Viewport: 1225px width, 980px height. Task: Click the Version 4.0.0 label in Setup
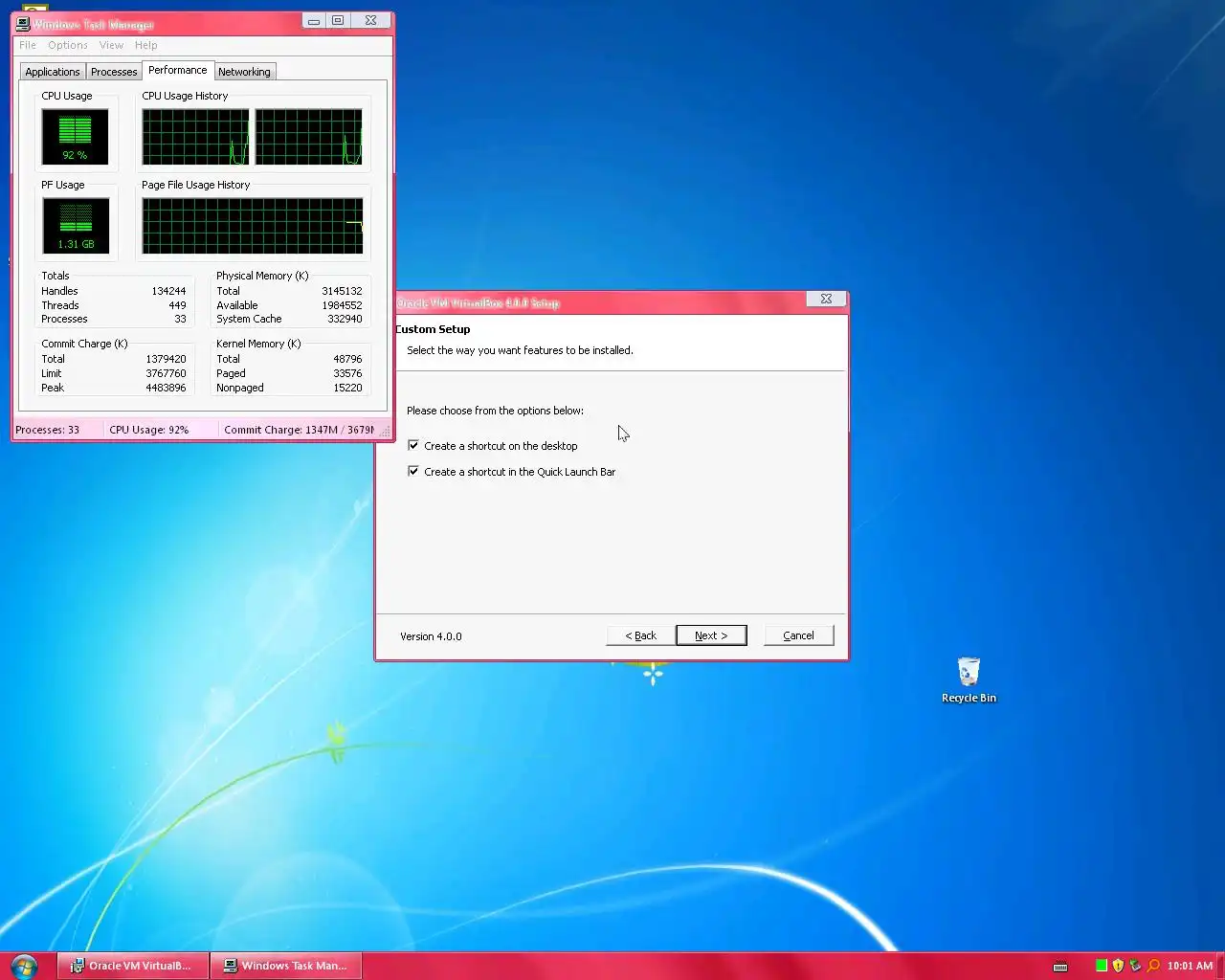point(431,636)
